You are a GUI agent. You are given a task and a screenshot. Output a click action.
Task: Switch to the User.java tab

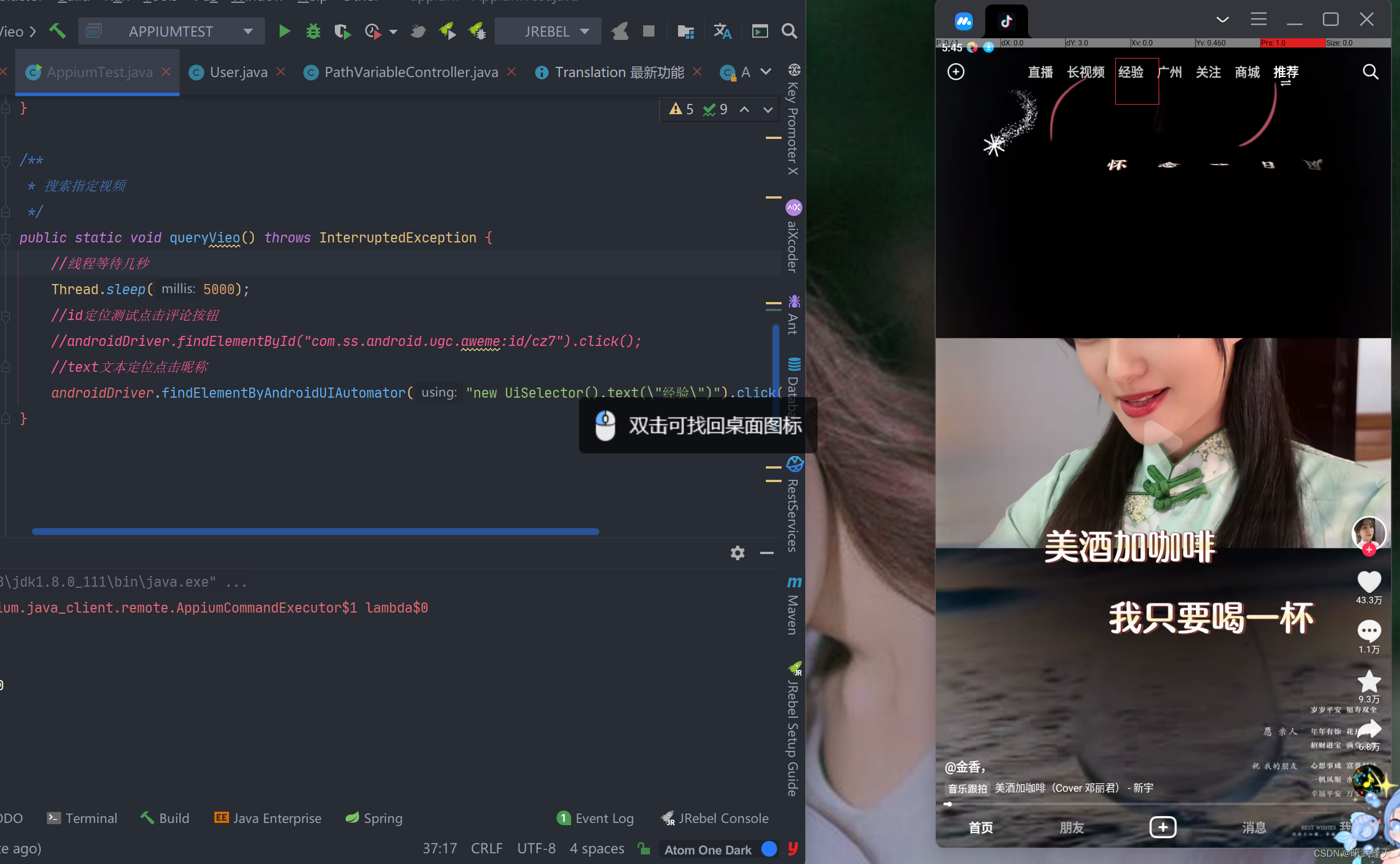(238, 72)
